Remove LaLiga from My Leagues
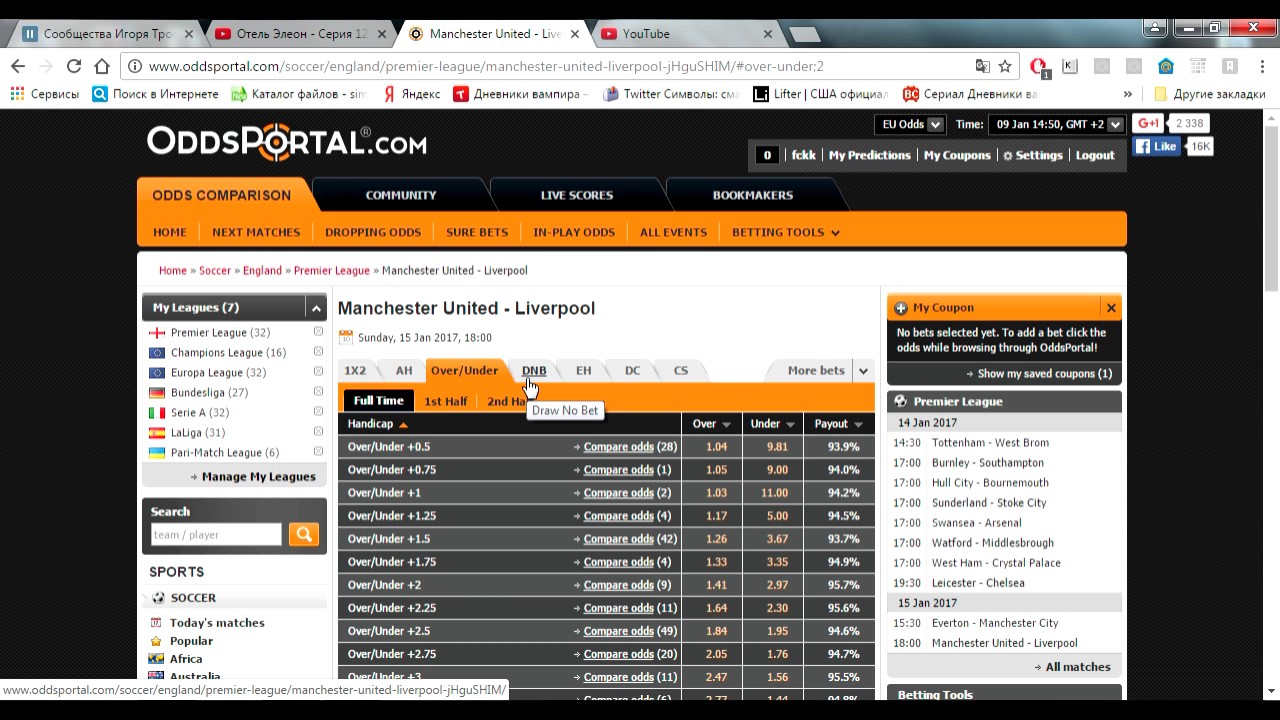1280x720 pixels. pyautogui.click(x=318, y=432)
